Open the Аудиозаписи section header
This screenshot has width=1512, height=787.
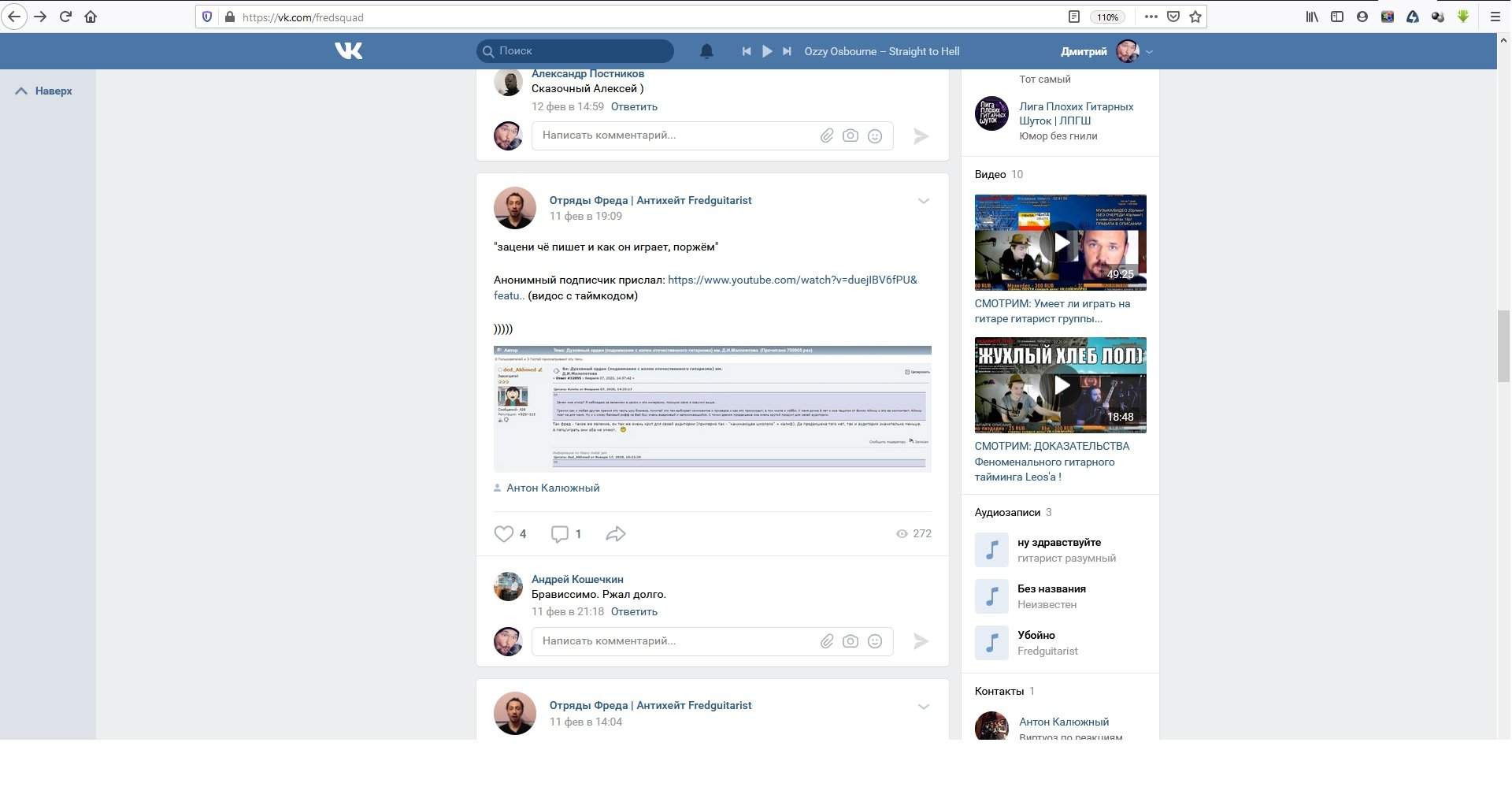(1007, 512)
